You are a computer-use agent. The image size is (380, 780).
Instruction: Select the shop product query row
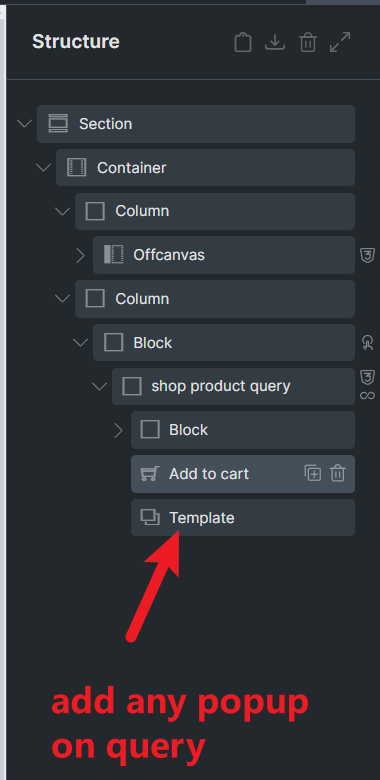pos(233,387)
